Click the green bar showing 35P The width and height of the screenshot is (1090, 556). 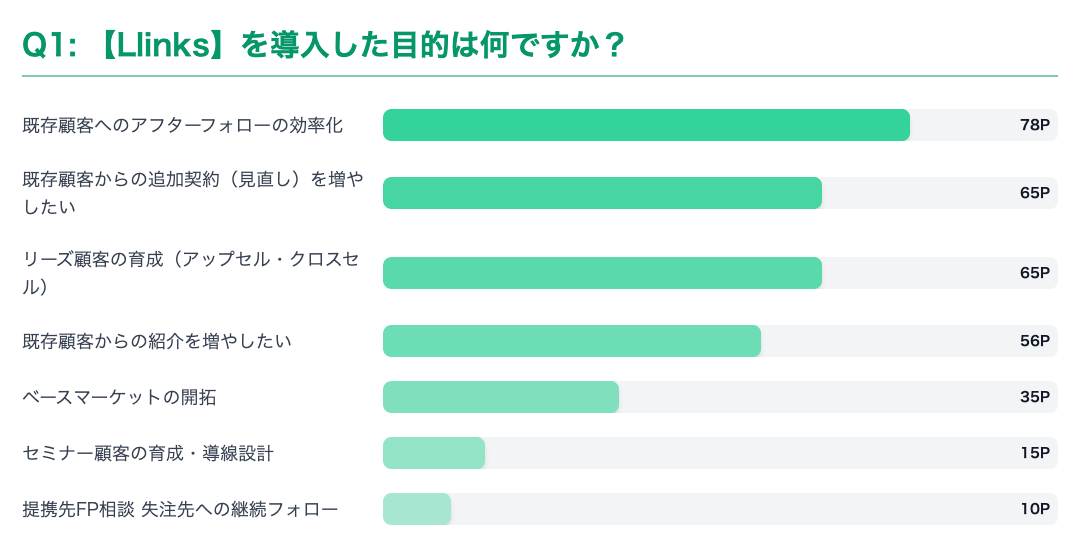point(501,397)
